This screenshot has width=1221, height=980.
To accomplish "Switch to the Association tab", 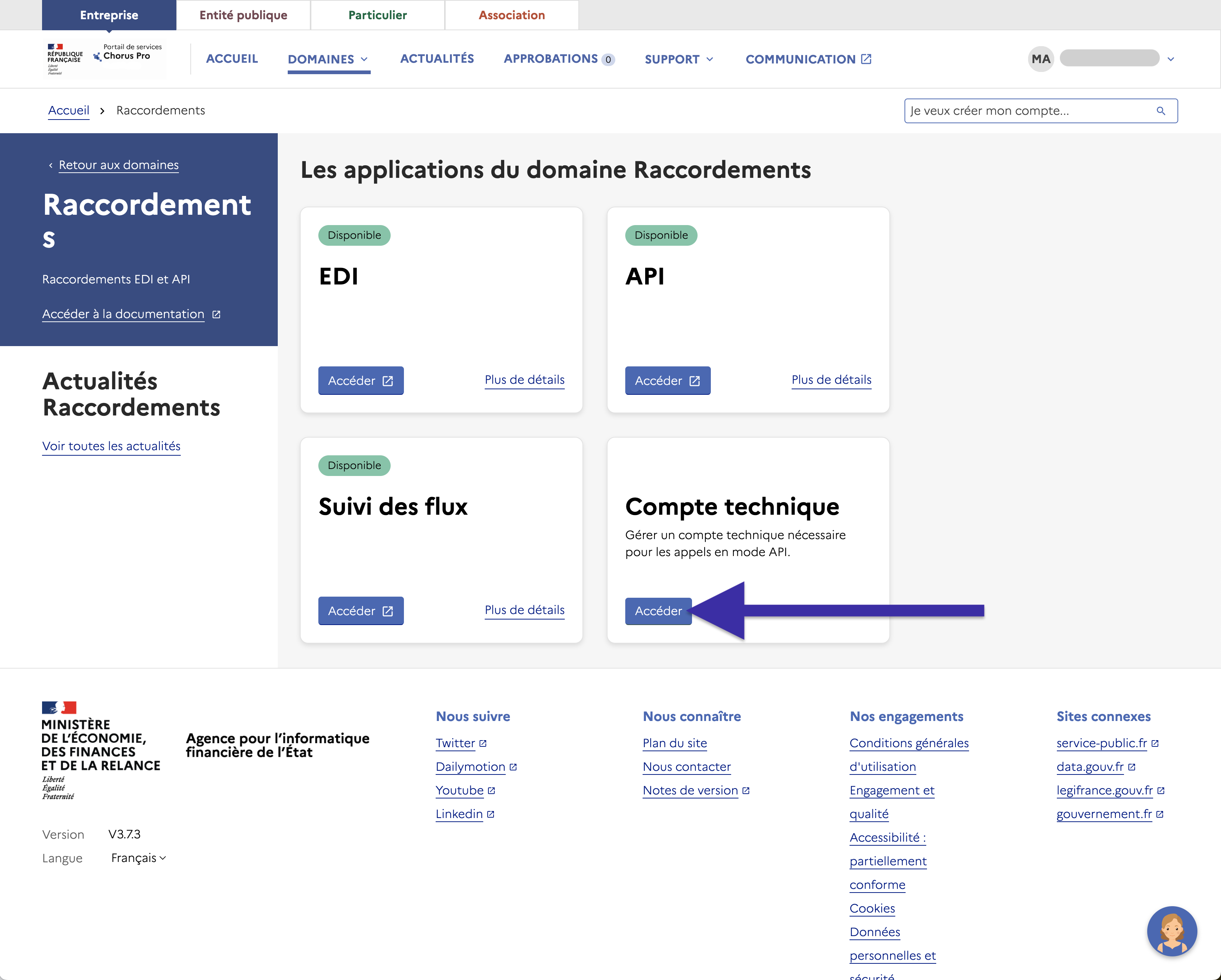I will pos(511,15).
